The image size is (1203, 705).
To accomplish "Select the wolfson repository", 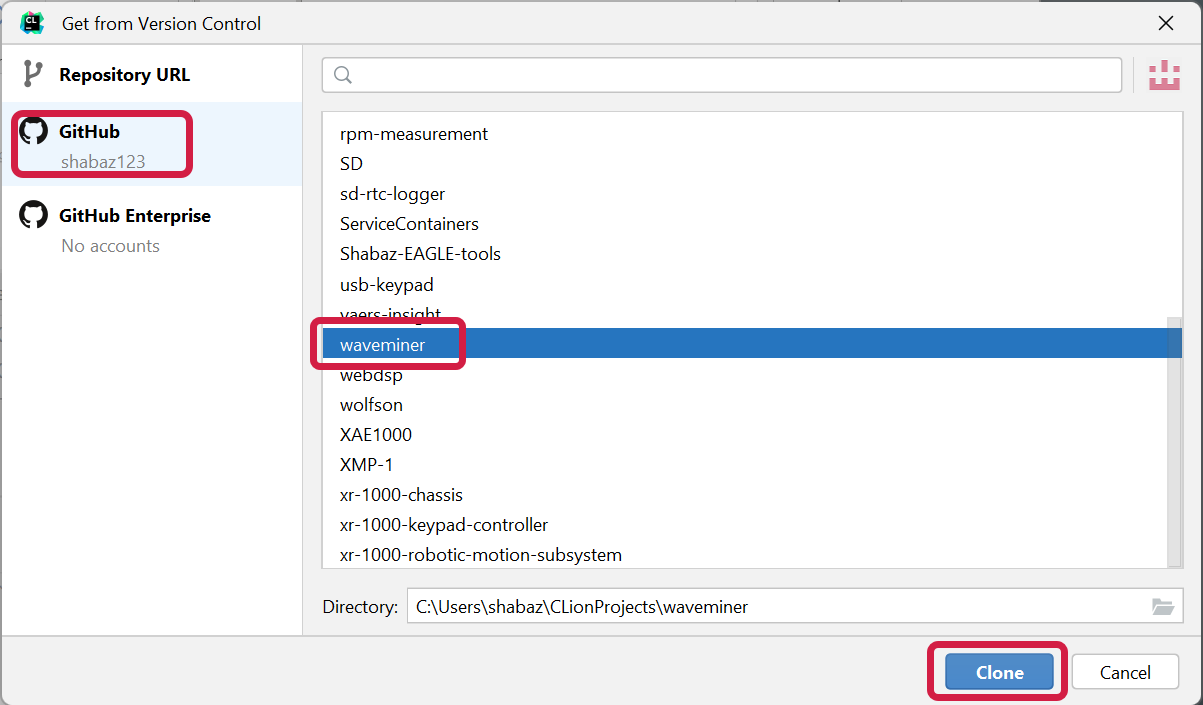I will pyautogui.click(x=744, y=405).
